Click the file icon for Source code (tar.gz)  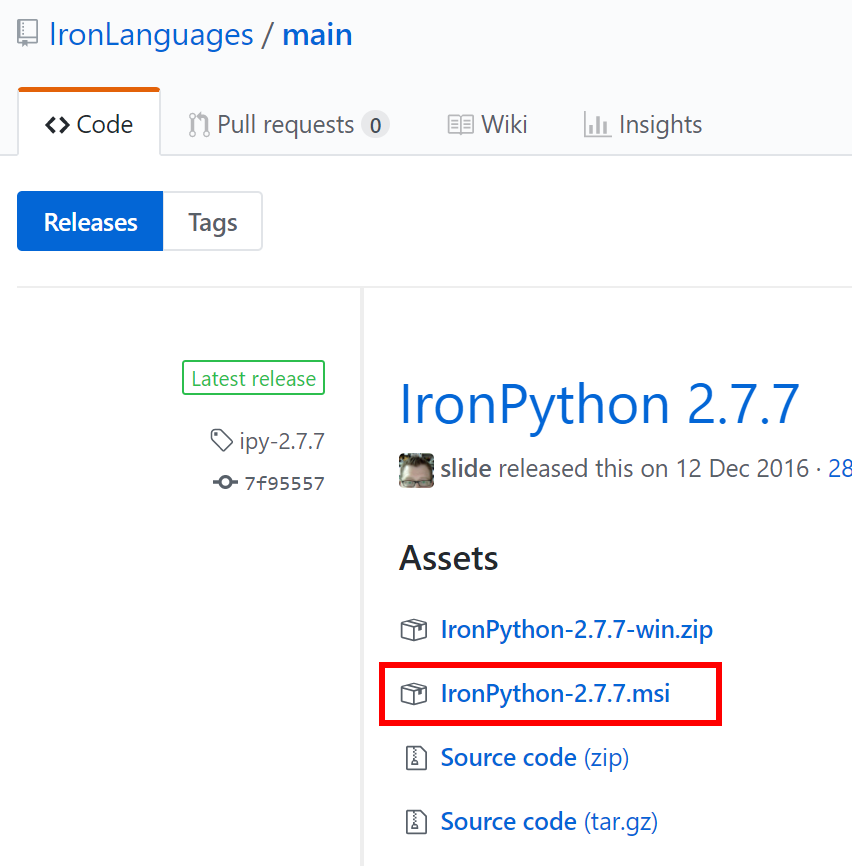[416, 822]
